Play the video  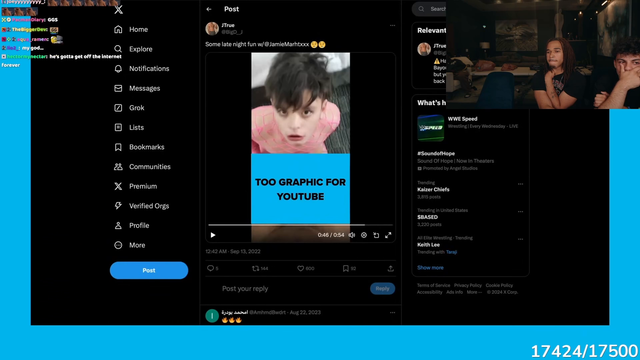point(213,235)
